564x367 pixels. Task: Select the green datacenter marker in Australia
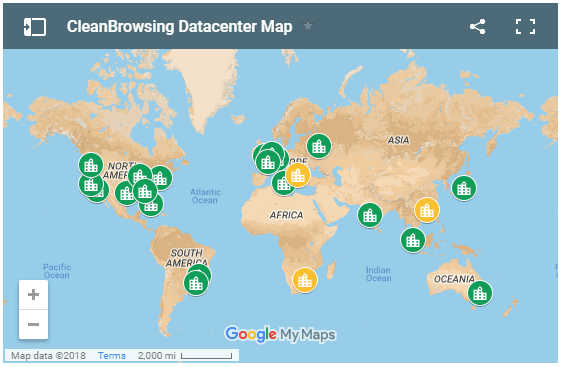[x=480, y=293]
